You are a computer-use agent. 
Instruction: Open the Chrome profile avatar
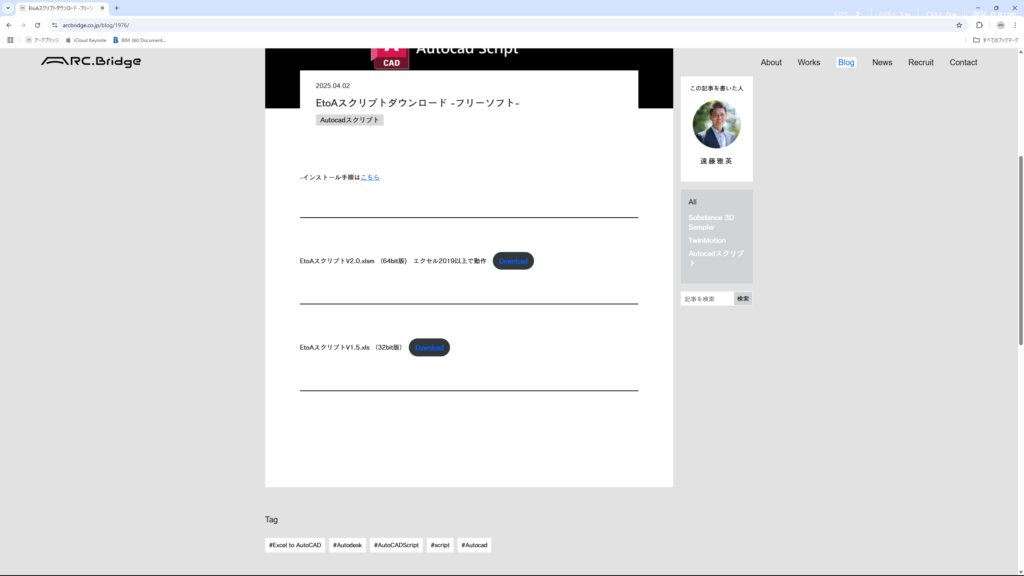[1000, 25]
